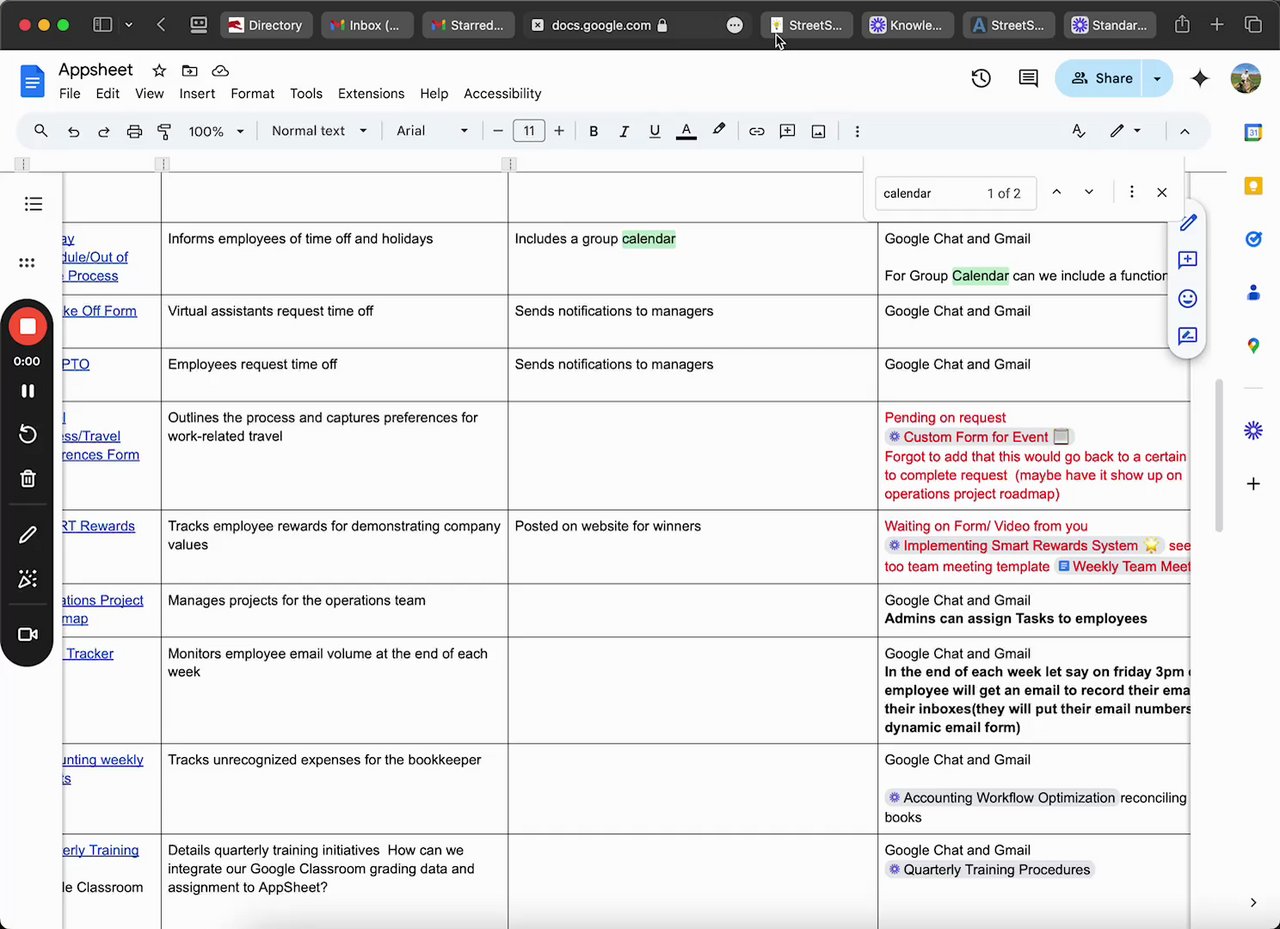The width and height of the screenshot is (1280, 929).
Task: Toggle bold formatting
Action: click(x=593, y=131)
